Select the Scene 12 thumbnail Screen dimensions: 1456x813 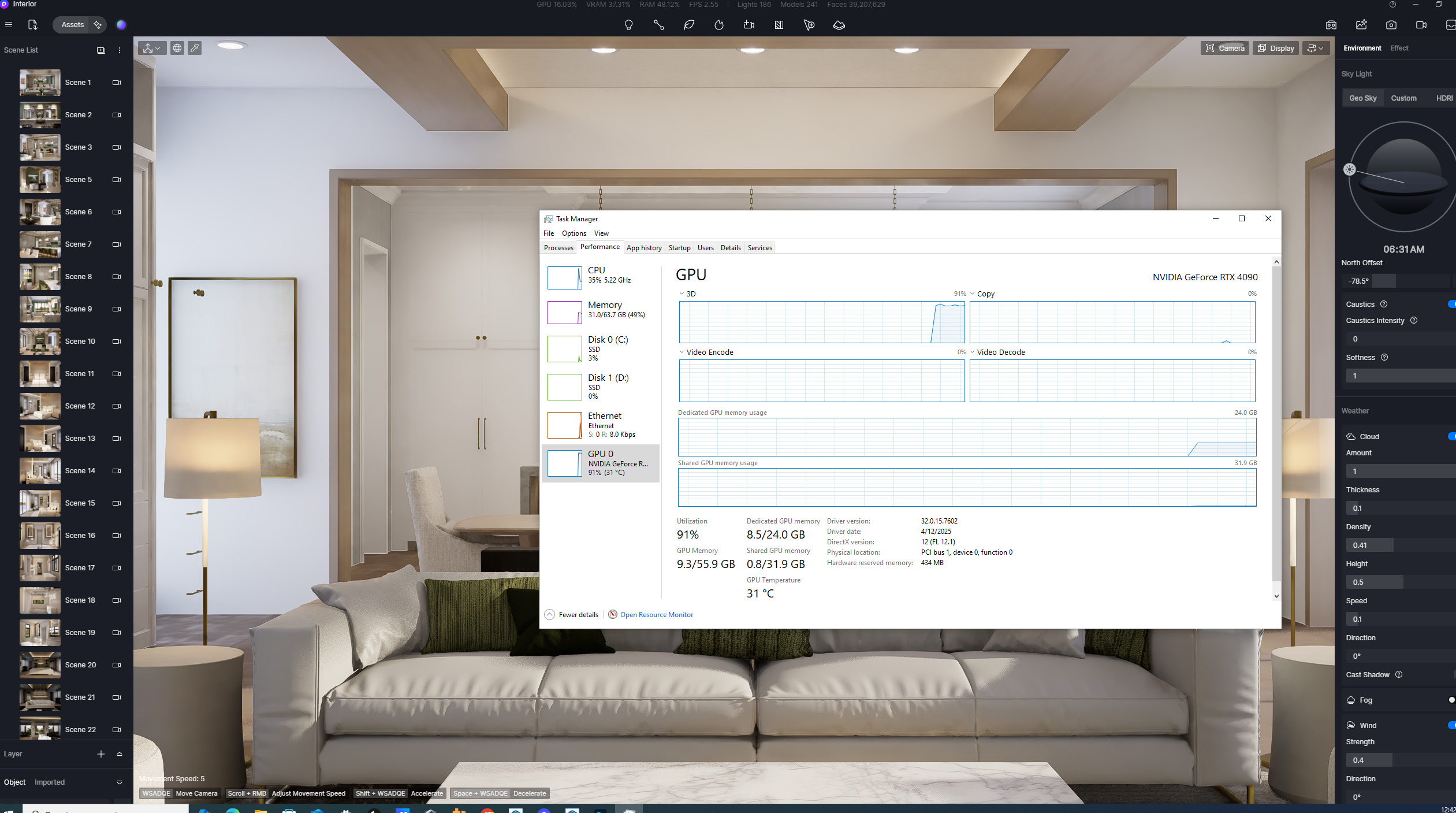pyautogui.click(x=40, y=406)
